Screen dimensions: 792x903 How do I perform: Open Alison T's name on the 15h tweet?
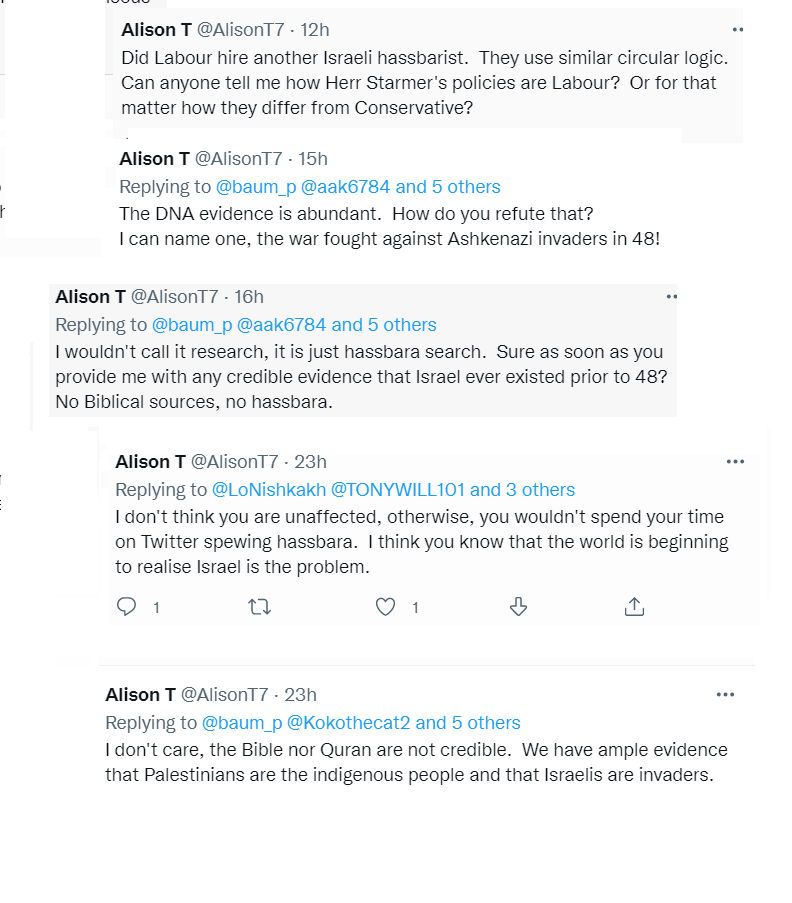154,158
